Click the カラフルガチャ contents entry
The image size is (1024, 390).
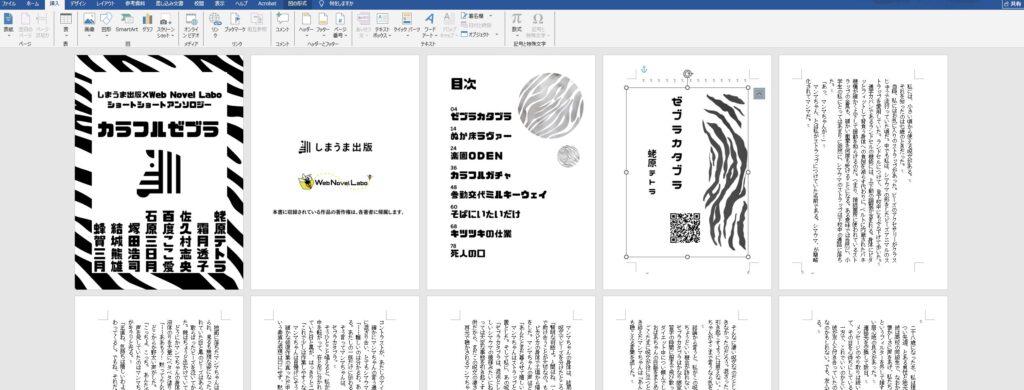click(481, 175)
